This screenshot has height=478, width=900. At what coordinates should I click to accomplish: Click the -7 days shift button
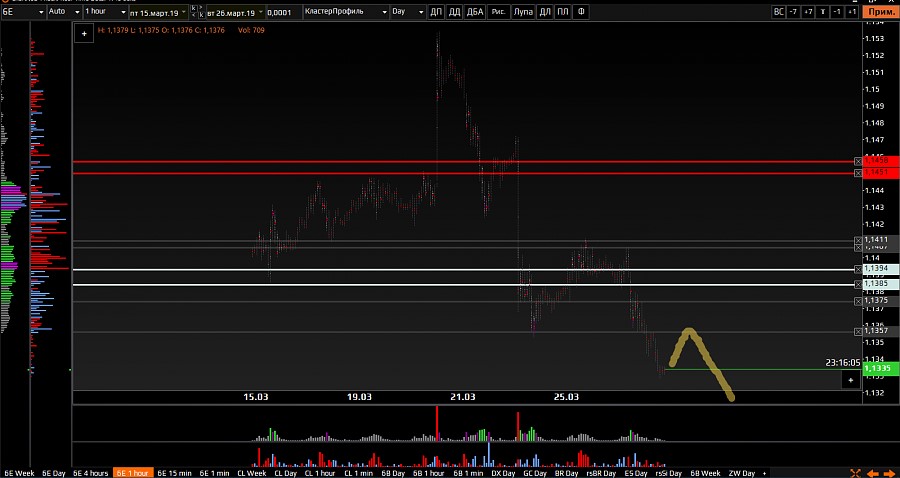pyautogui.click(x=793, y=12)
